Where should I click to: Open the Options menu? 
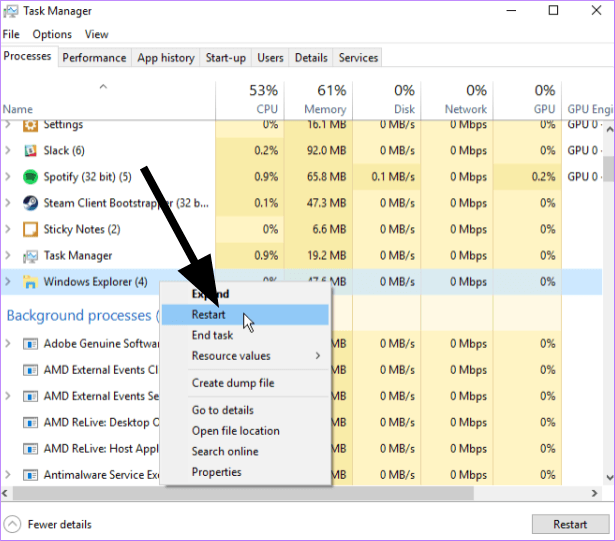(52, 35)
